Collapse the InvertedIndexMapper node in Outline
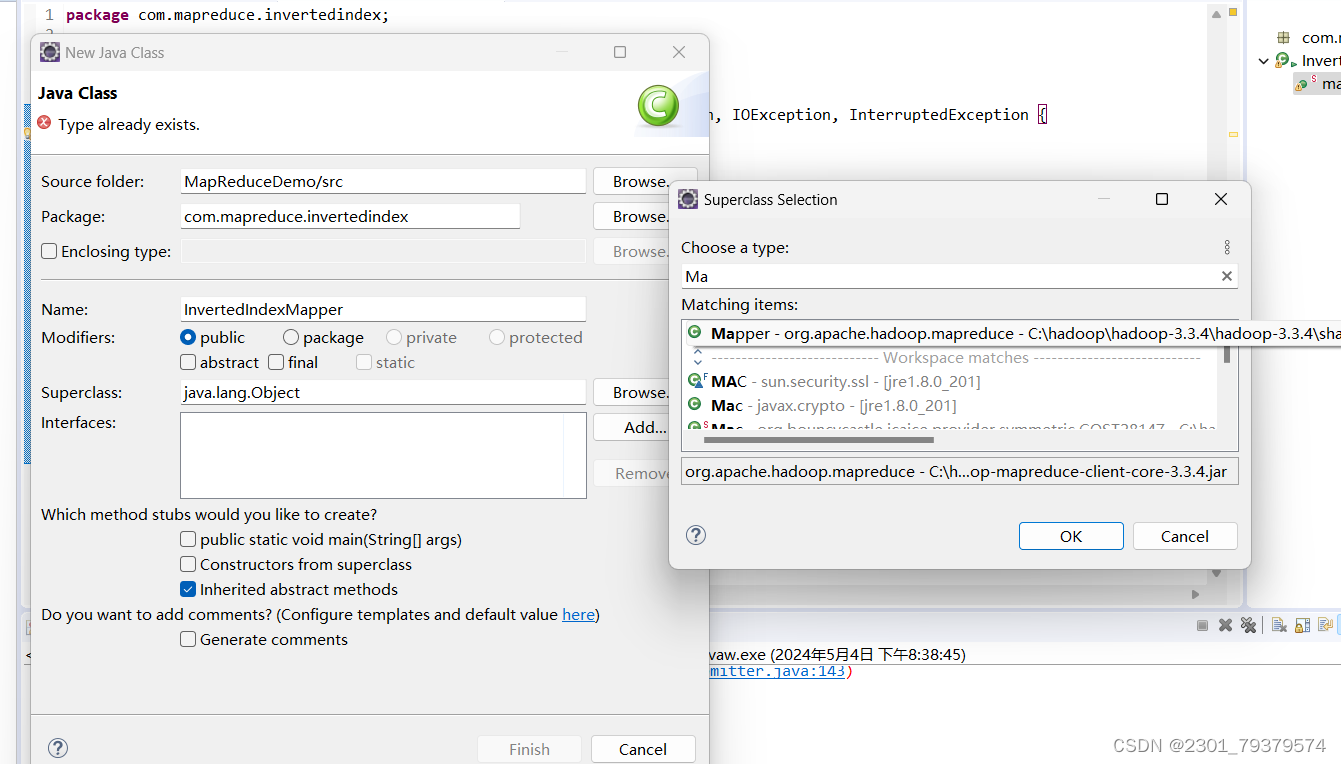 point(1263,60)
